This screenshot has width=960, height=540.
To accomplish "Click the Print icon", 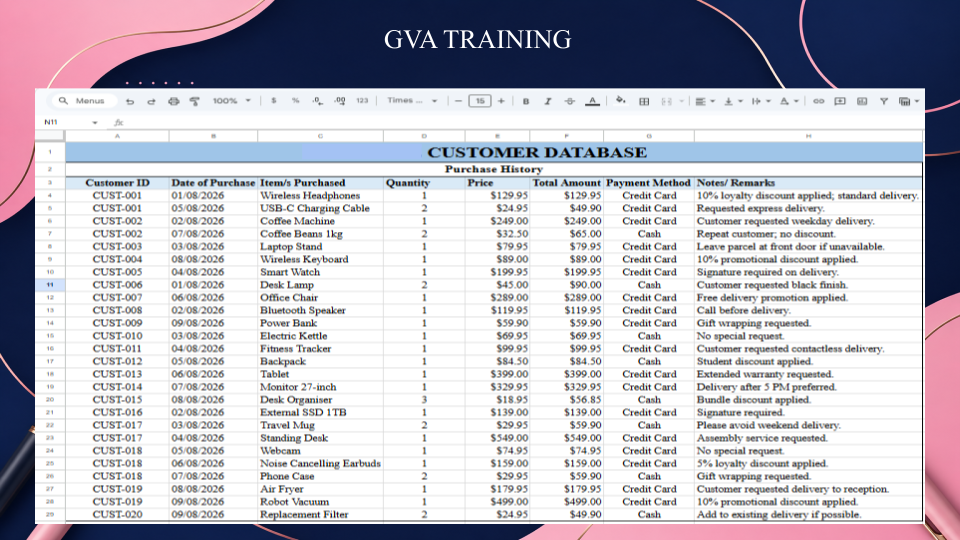I will [x=173, y=101].
